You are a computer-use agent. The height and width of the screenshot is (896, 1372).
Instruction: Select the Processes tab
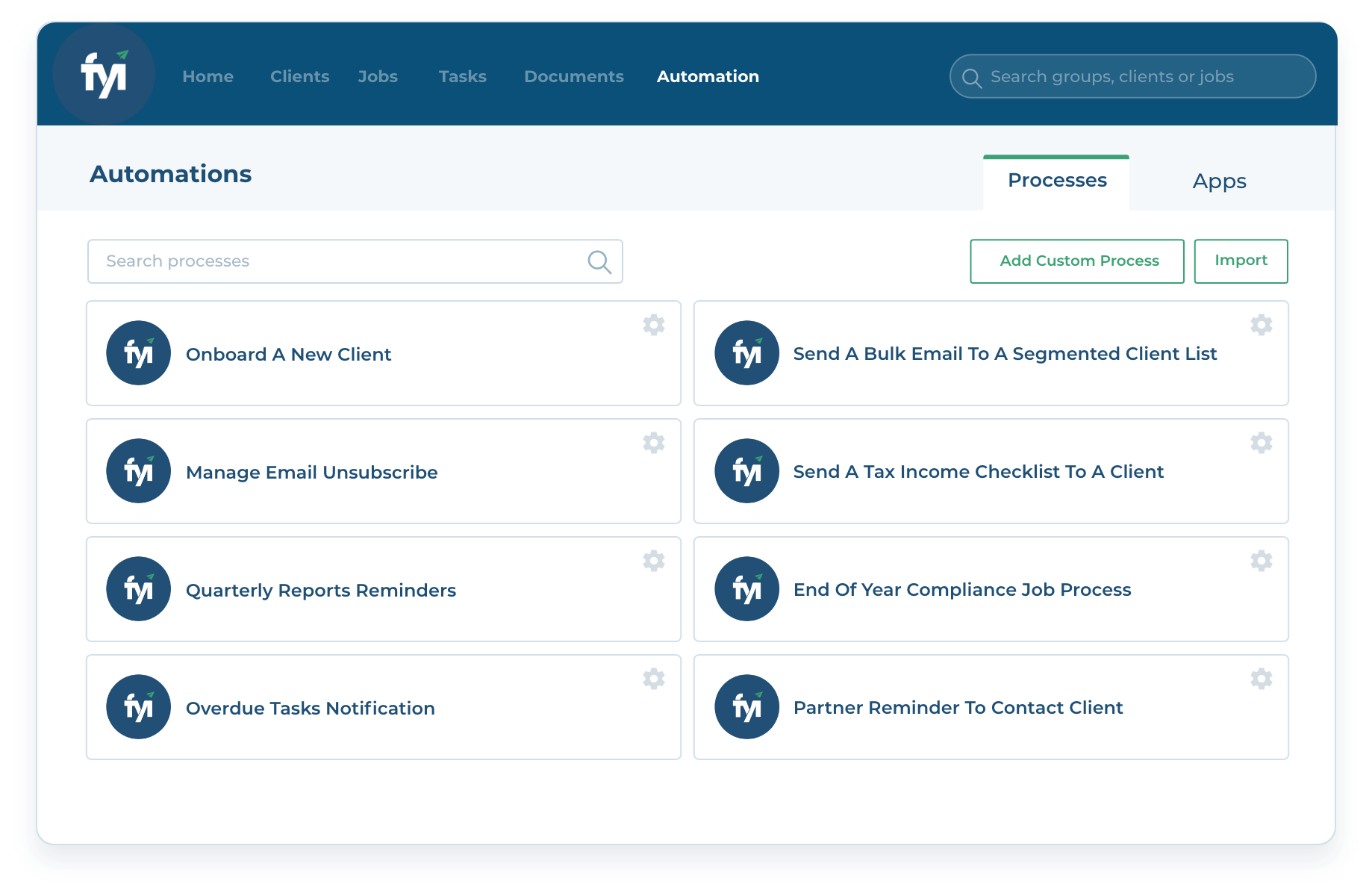[x=1056, y=181]
